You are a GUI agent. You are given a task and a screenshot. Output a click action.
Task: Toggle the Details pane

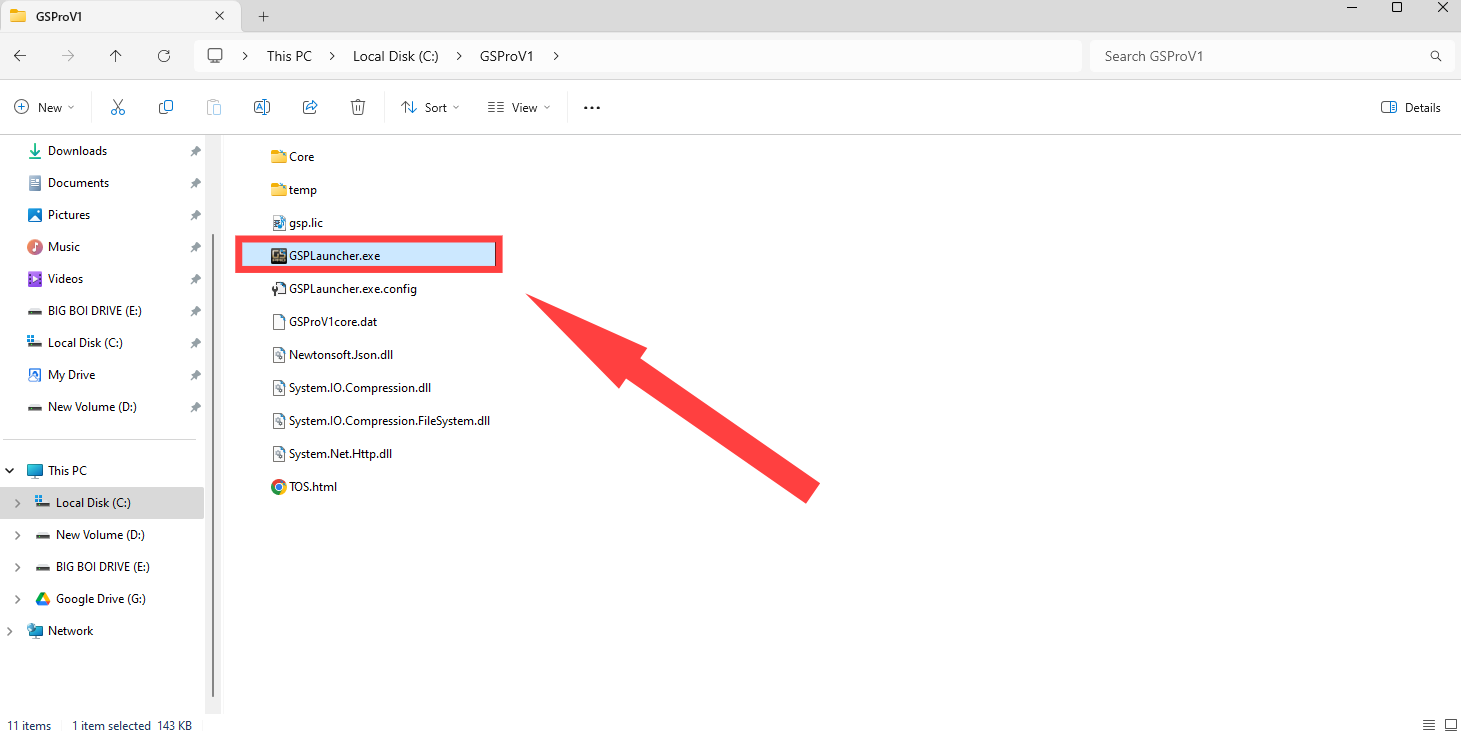click(1411, 107)
